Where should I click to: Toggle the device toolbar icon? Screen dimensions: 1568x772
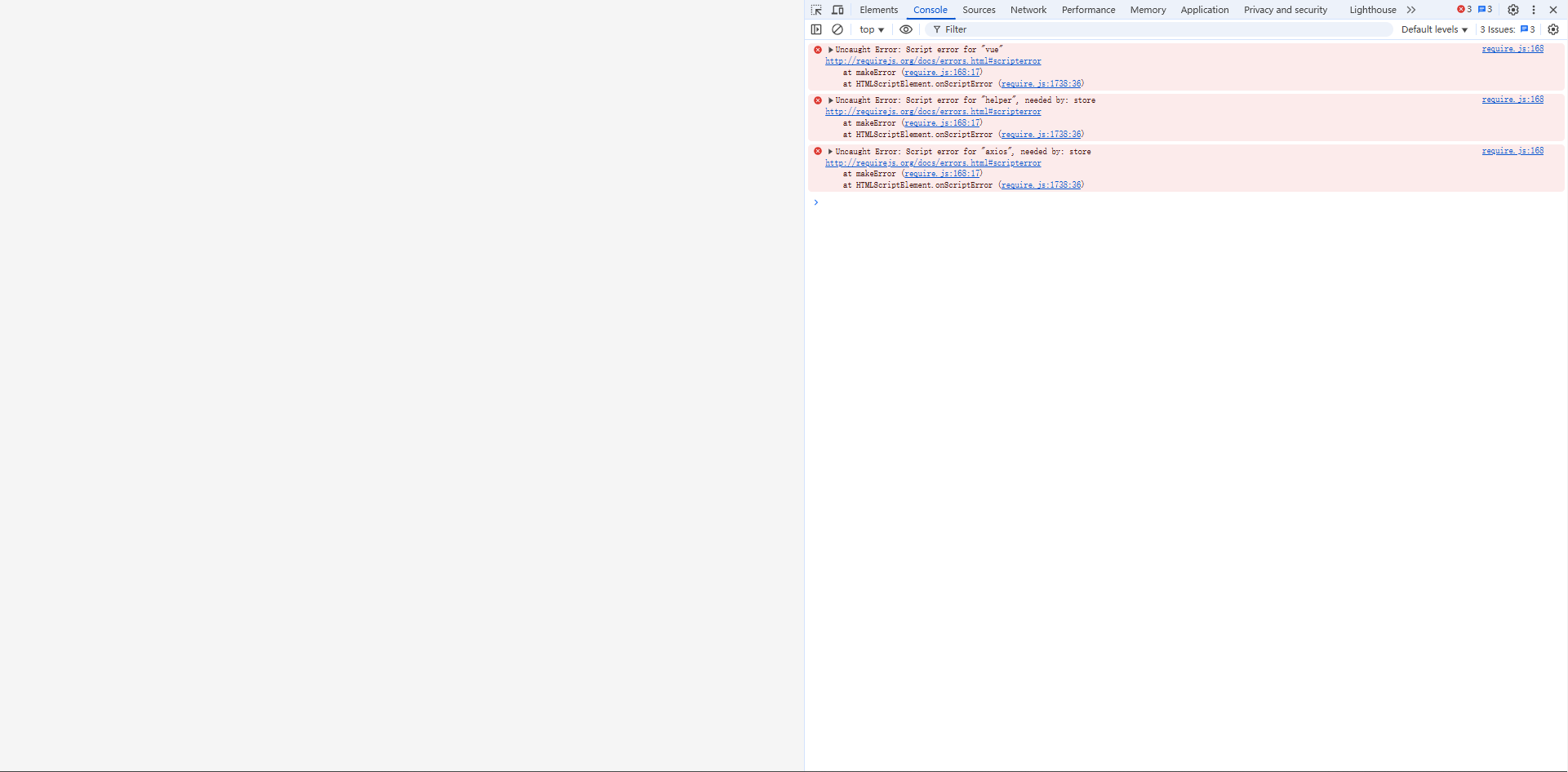[837, 10]
